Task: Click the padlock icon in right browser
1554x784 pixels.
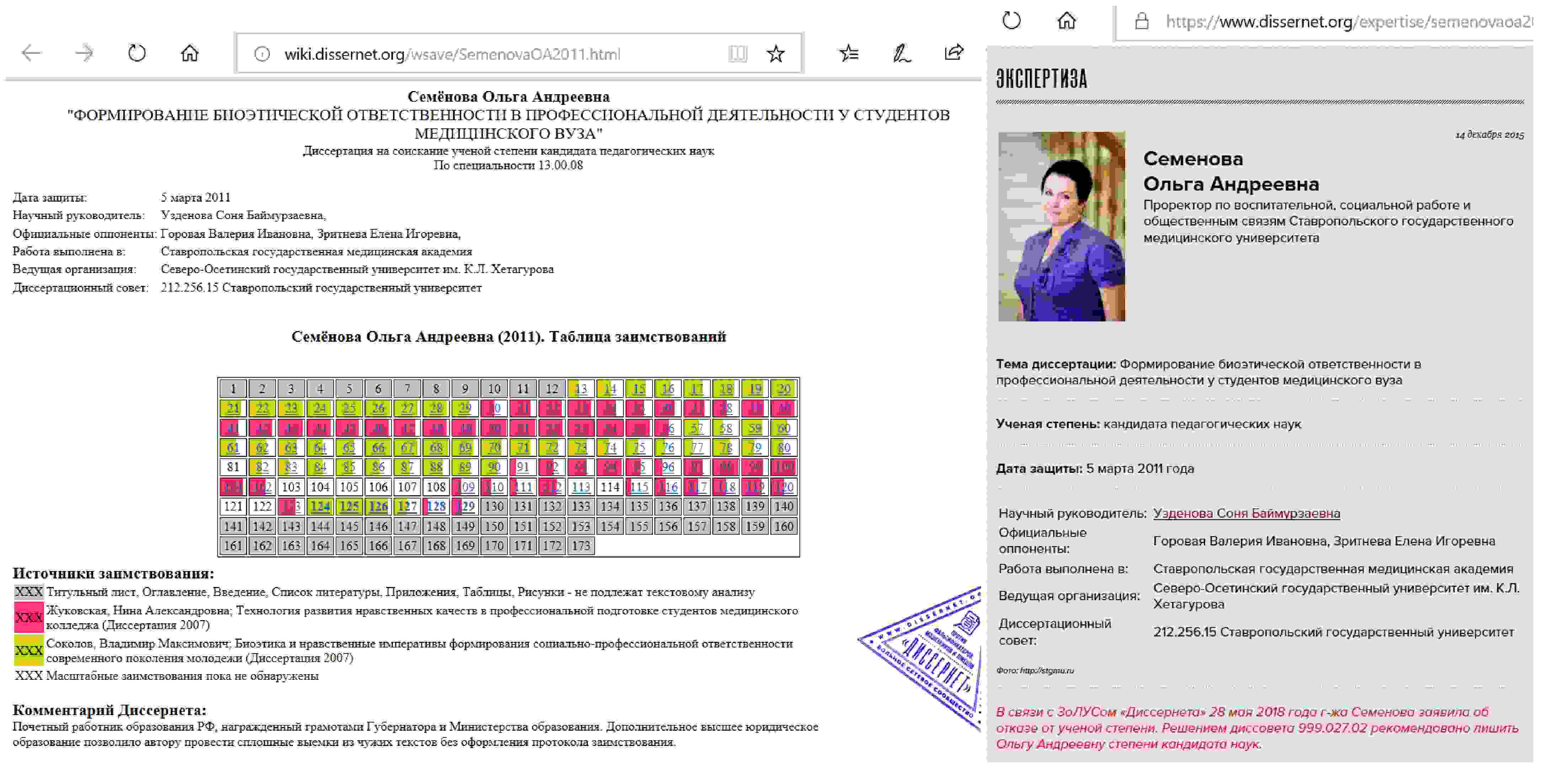Action: click(x=1141, y=22)
